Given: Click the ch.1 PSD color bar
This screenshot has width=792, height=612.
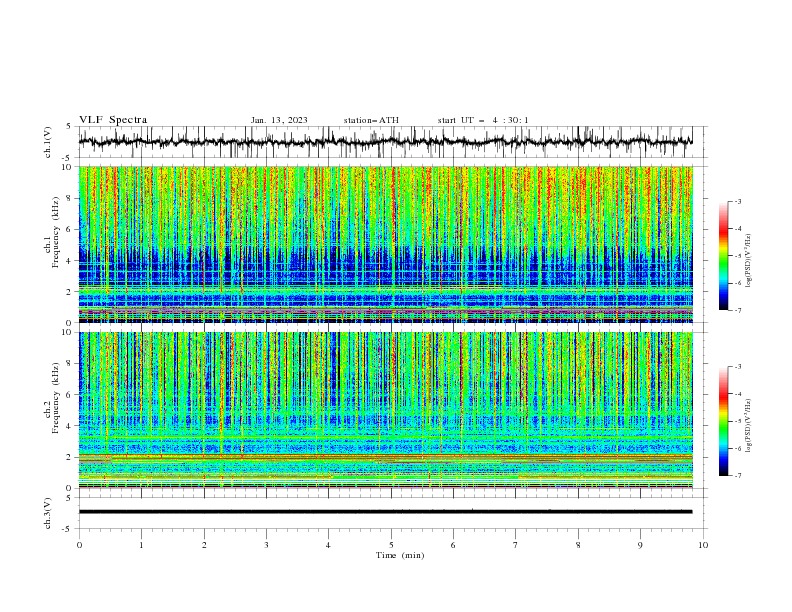Looking at the screenshot, I should (723, 256).
